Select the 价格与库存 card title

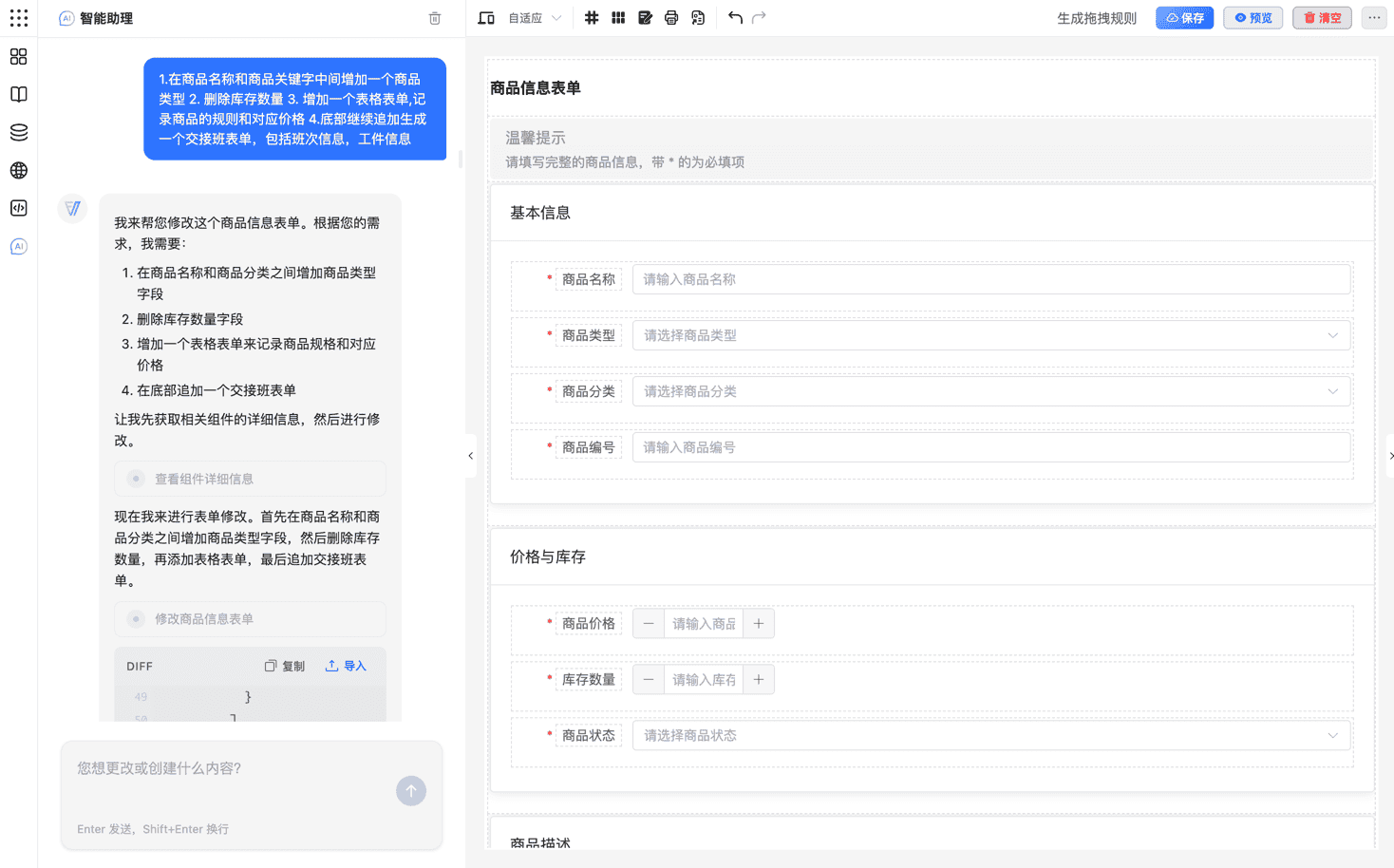coord(548,557)
